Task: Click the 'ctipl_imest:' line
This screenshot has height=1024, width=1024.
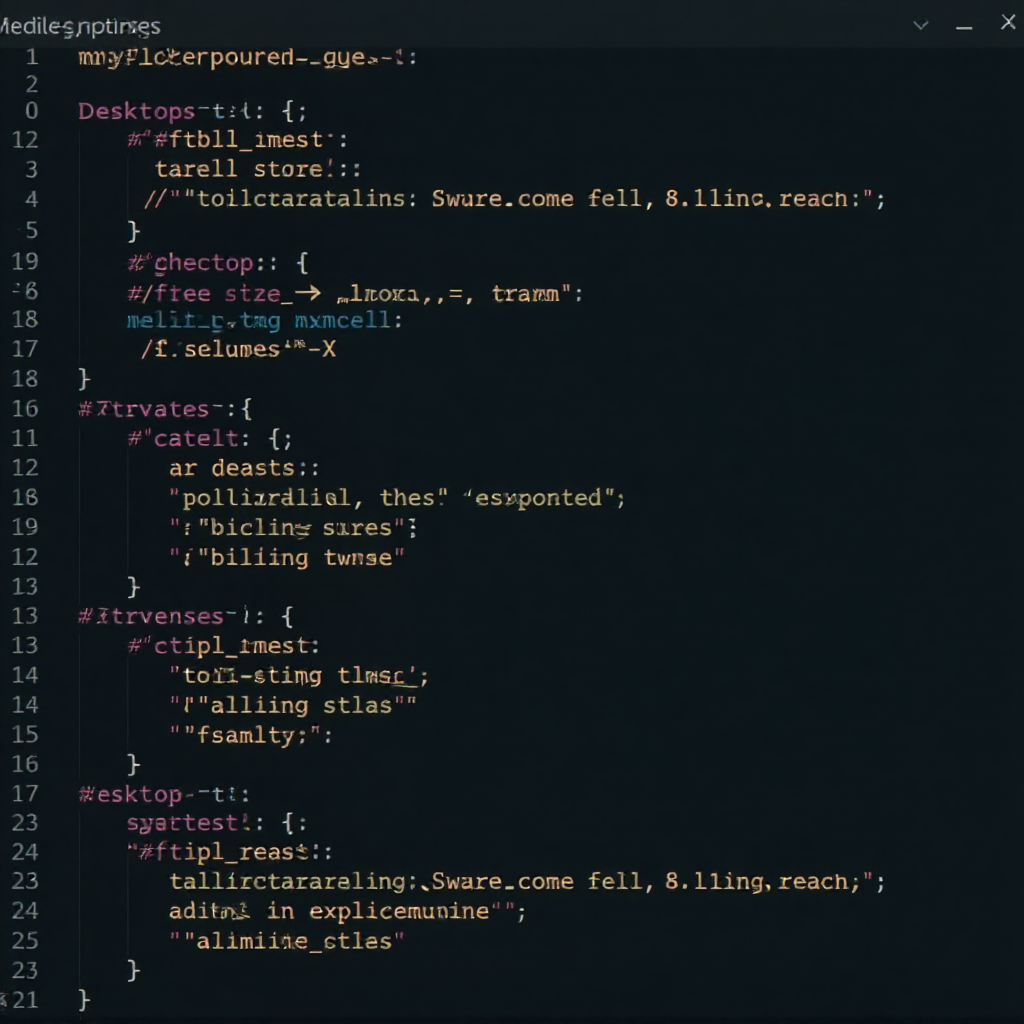Action: [224, 646]
